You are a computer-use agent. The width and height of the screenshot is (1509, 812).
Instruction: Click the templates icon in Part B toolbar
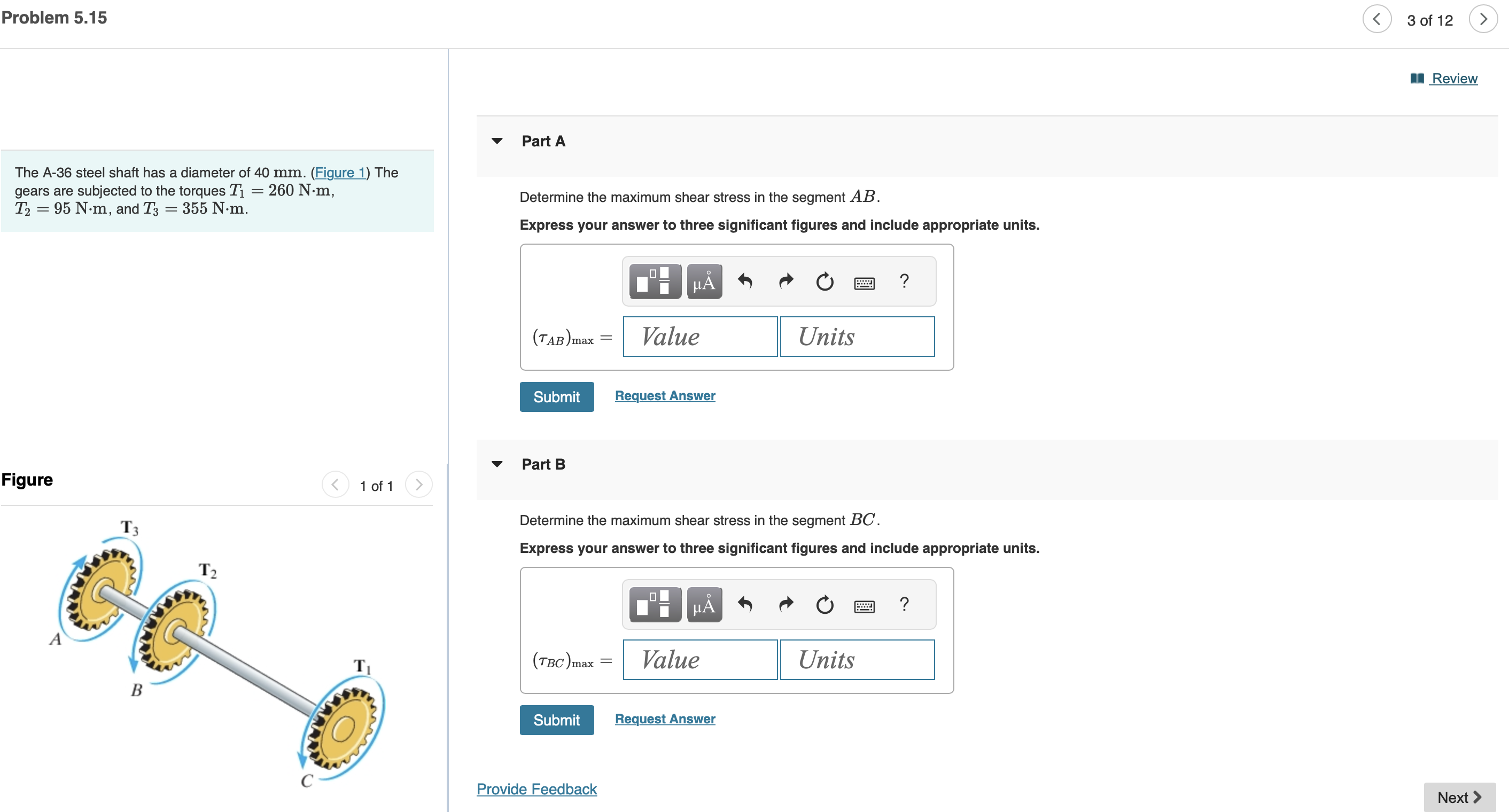(655, 604)
